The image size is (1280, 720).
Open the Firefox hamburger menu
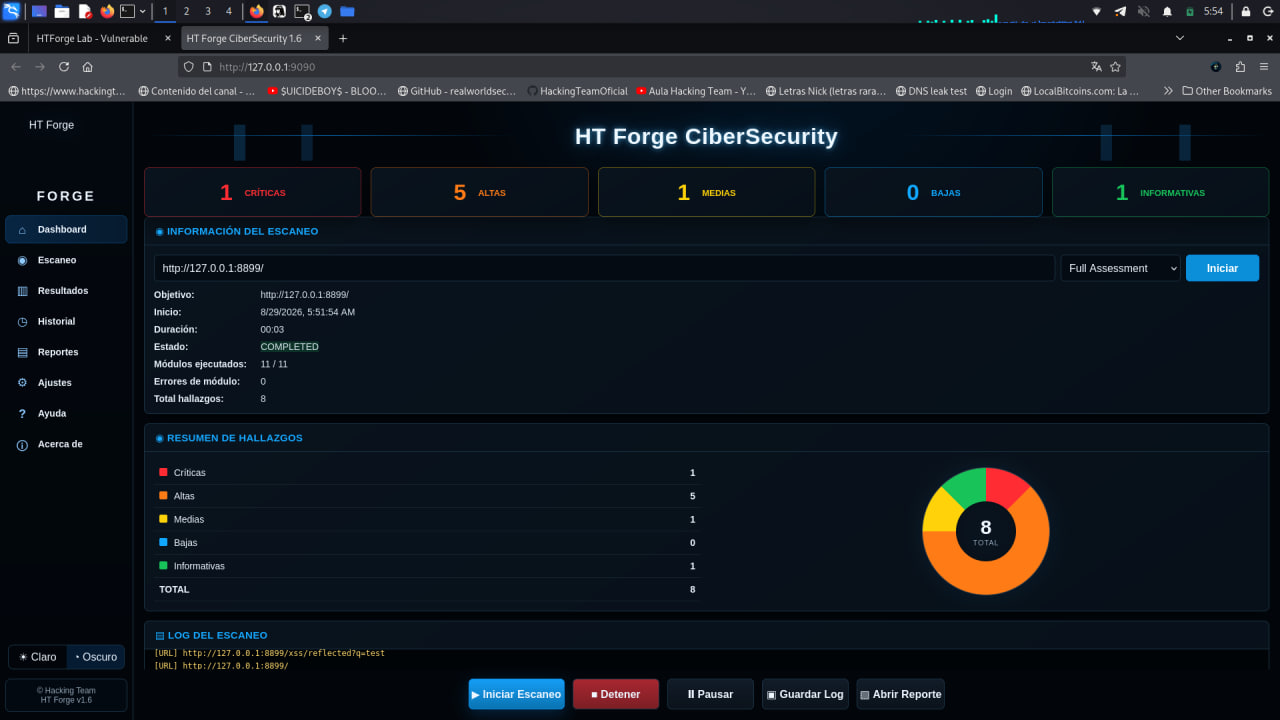(x=1264, y=67)
